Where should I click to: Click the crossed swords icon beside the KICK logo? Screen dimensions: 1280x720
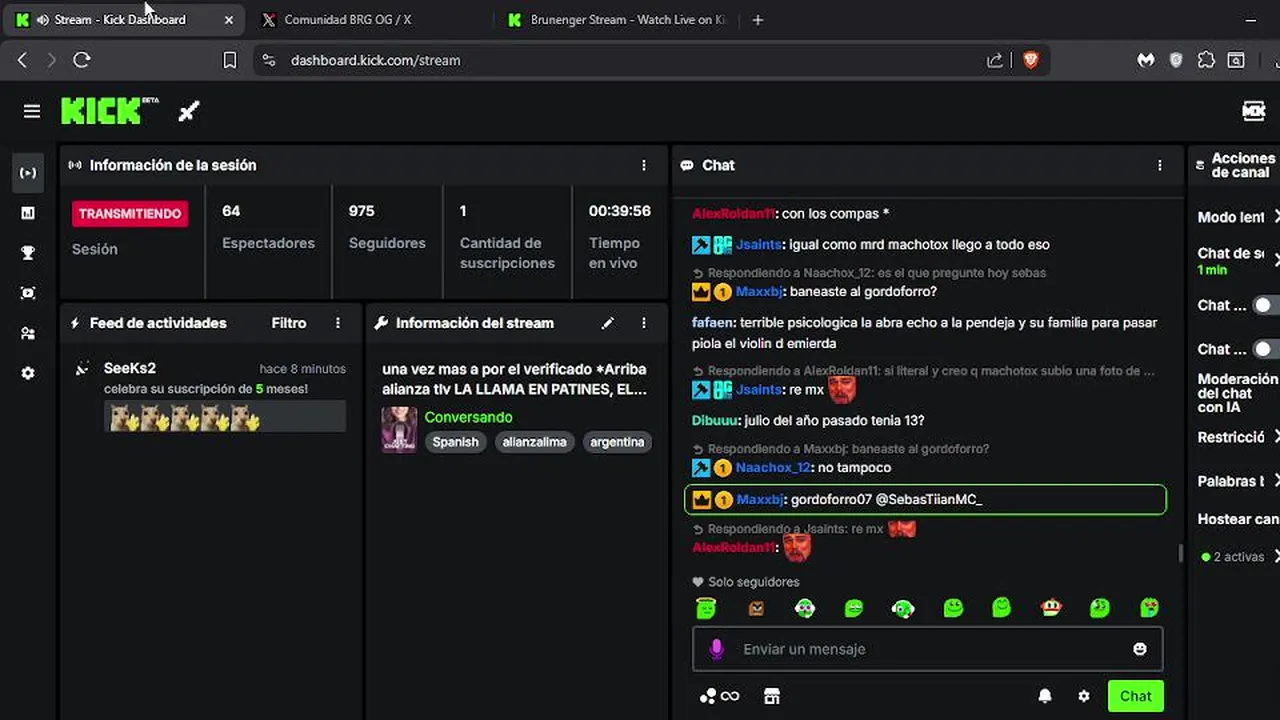(x=189, y=111)
